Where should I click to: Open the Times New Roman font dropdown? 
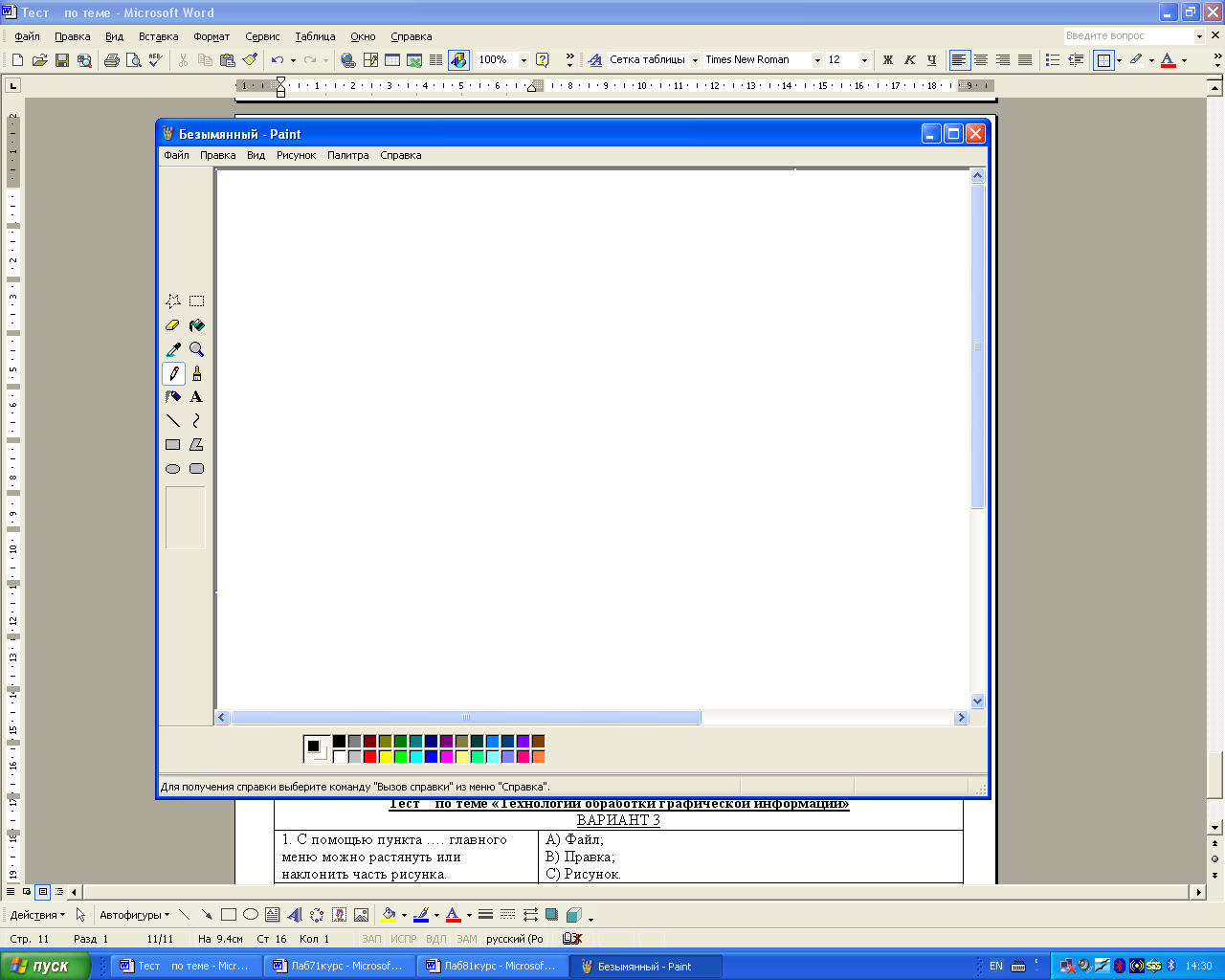[x=817, y=60]
